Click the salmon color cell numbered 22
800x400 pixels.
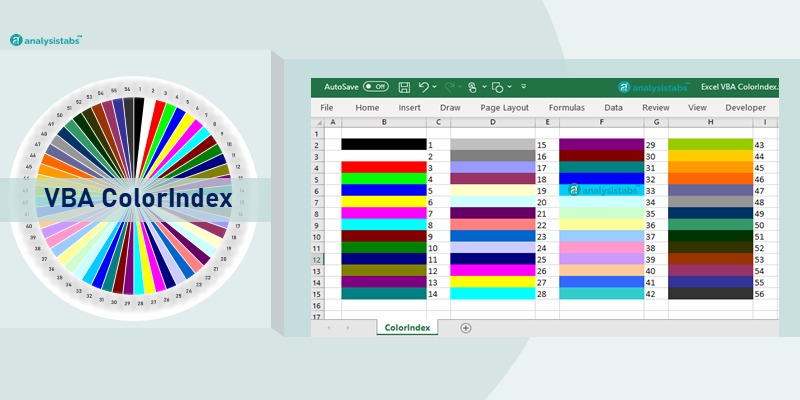493,224
